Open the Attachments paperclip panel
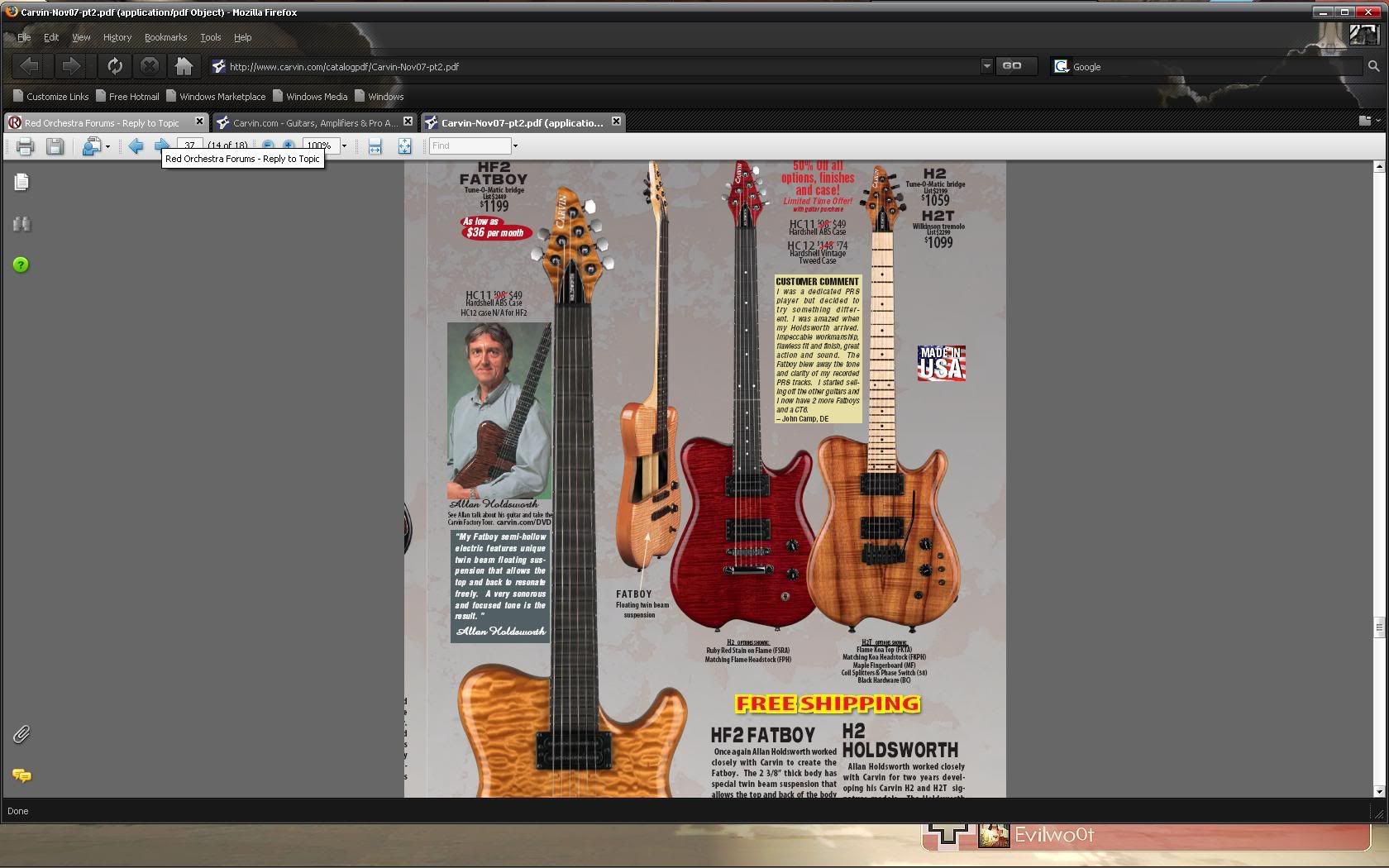Screen dimensions: 1389x868 21,734
